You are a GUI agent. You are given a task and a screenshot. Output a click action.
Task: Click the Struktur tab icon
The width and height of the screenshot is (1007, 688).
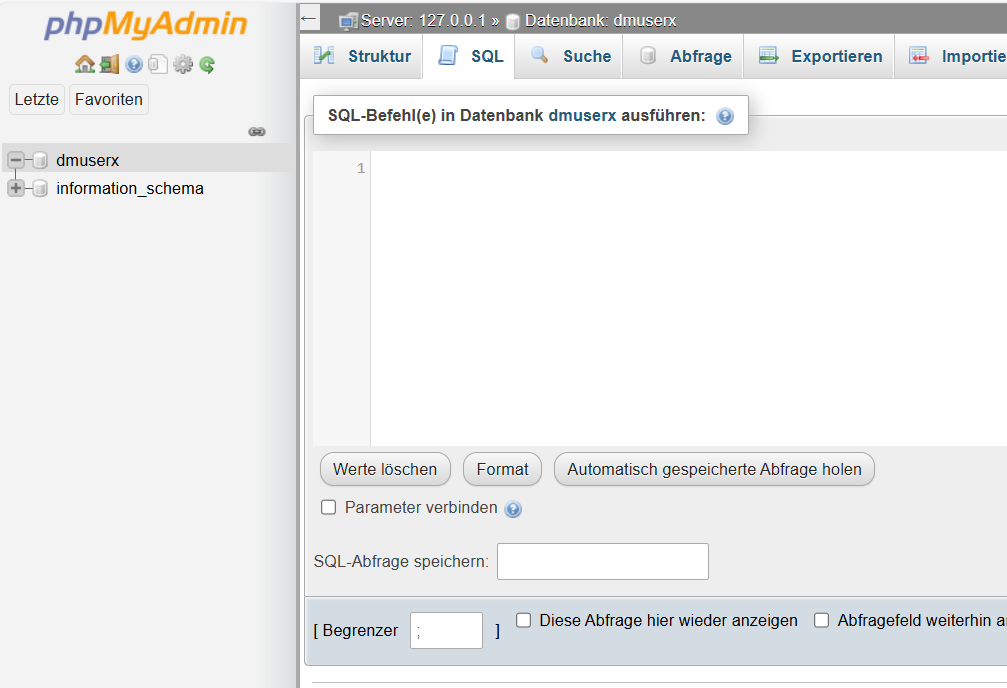pyautogui.click(x=324, y=55)
